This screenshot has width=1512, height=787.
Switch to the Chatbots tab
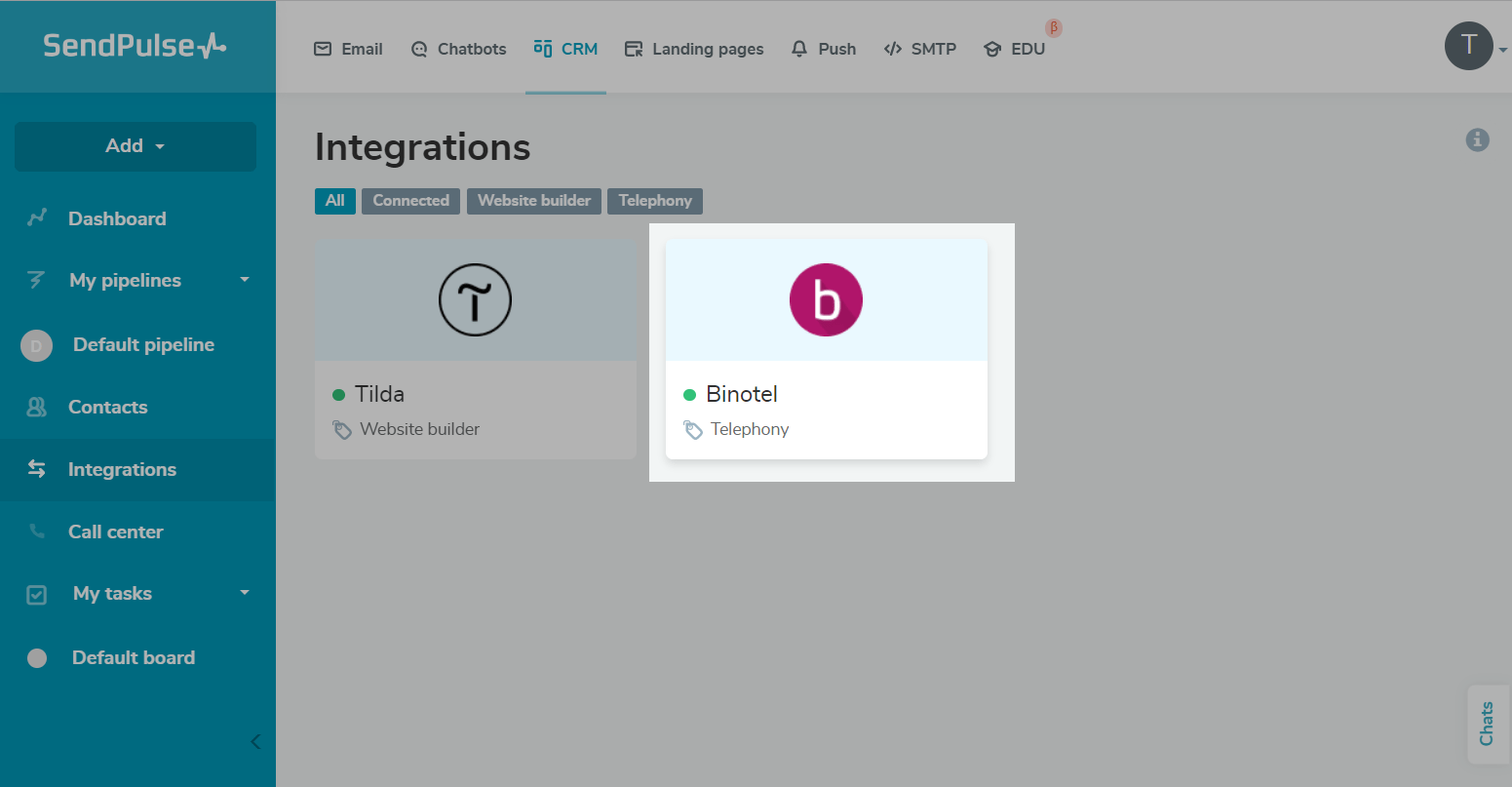(x=459, y=49)
